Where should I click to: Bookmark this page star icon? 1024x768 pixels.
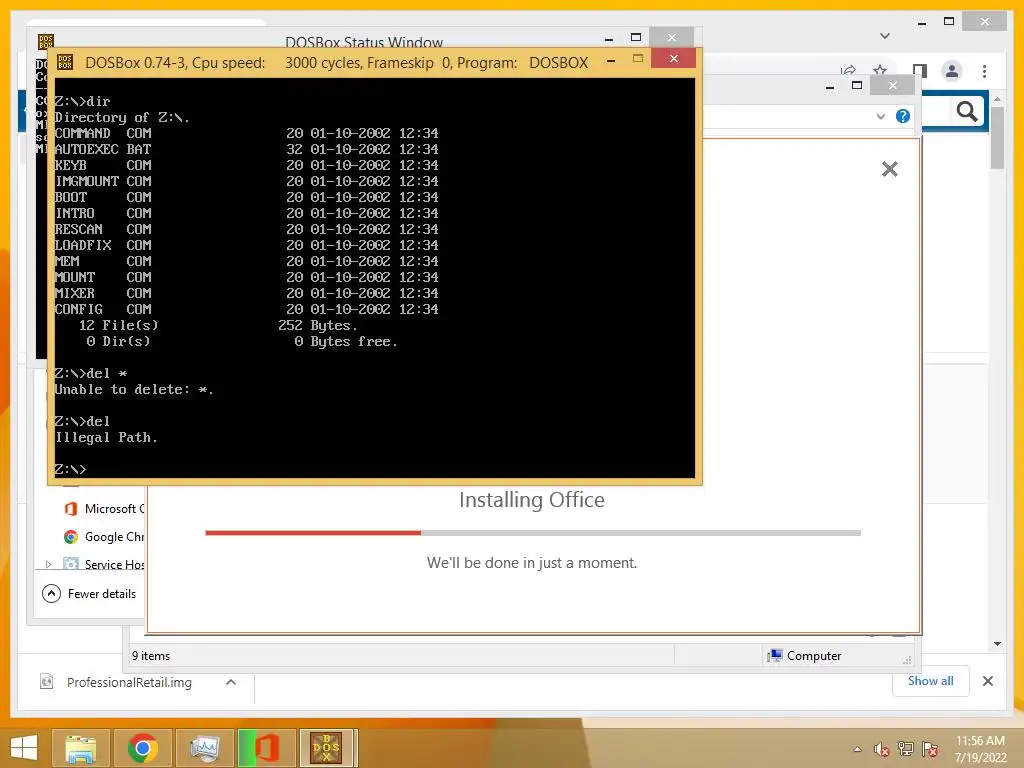[x=880, y=69]
